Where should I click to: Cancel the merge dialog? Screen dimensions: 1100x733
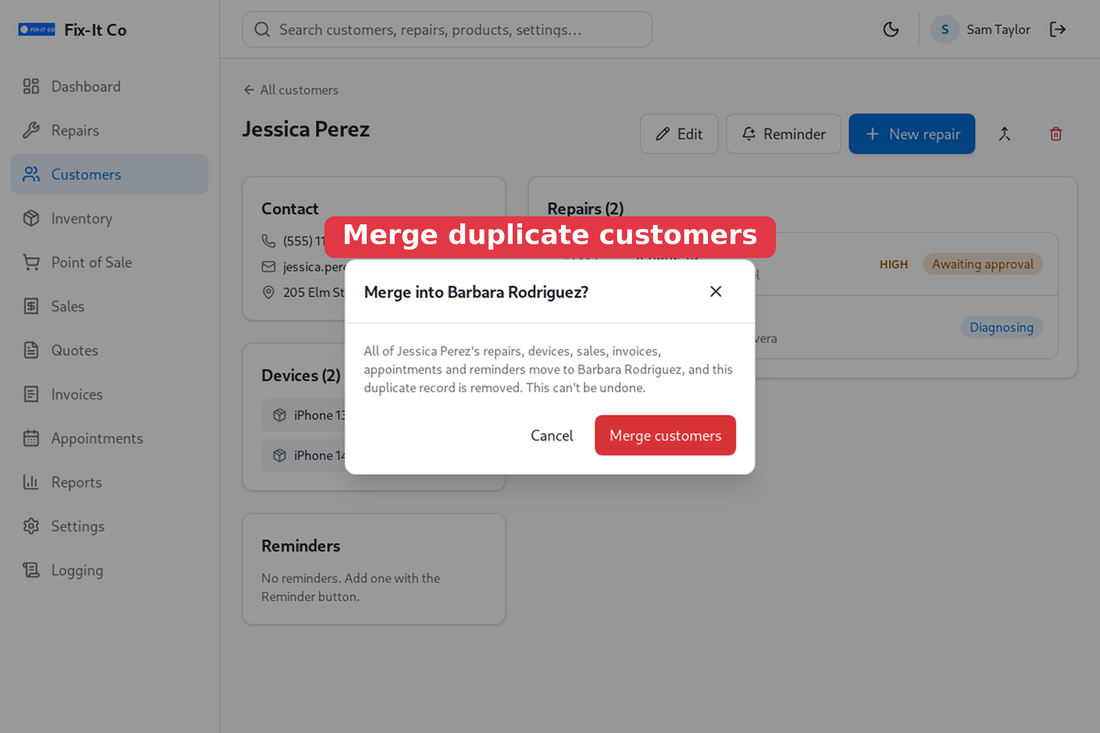[x=551, y=435]
